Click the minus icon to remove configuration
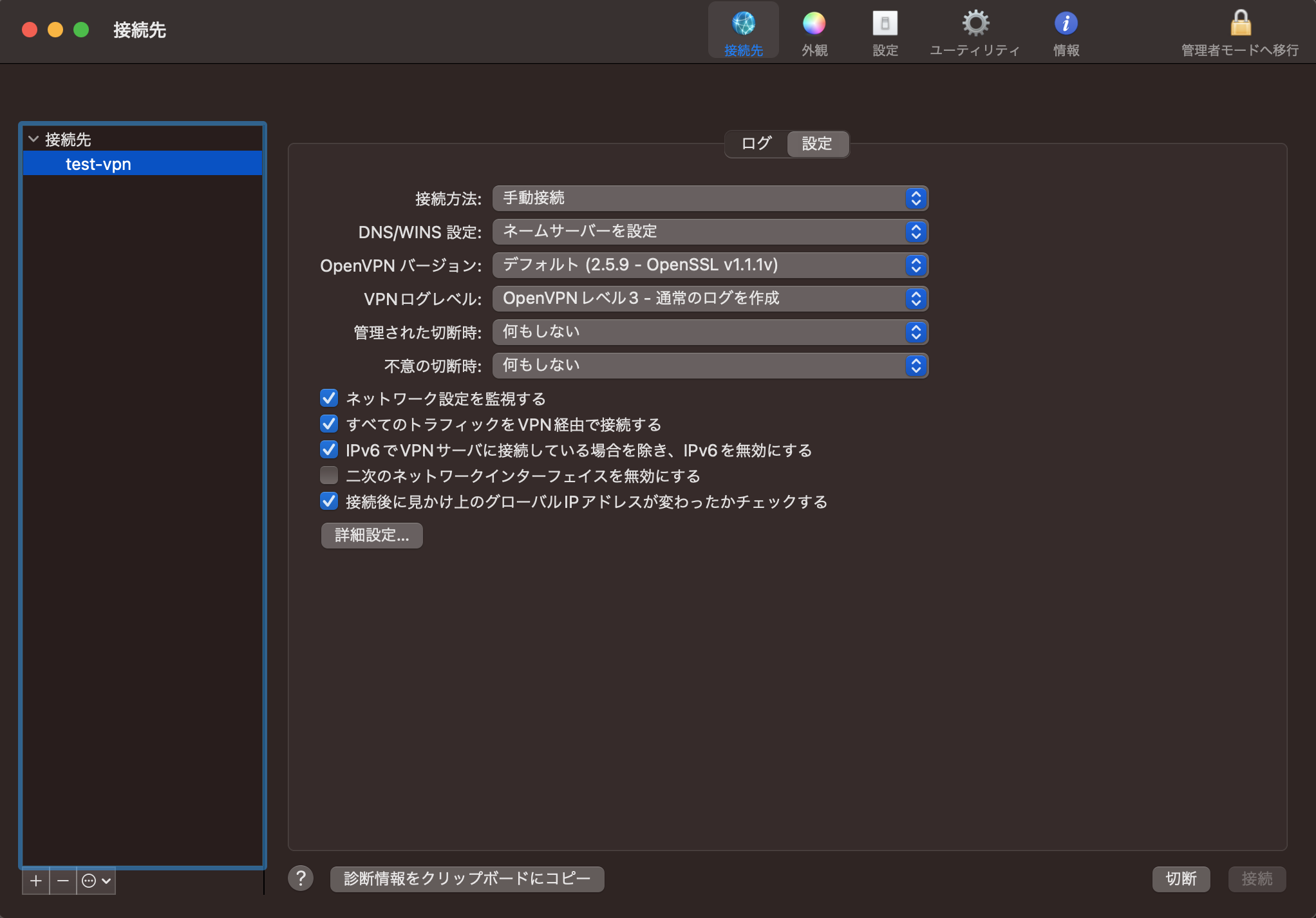Image resolution: width=1316 pixels, height=918 pixels. [63, 881]
